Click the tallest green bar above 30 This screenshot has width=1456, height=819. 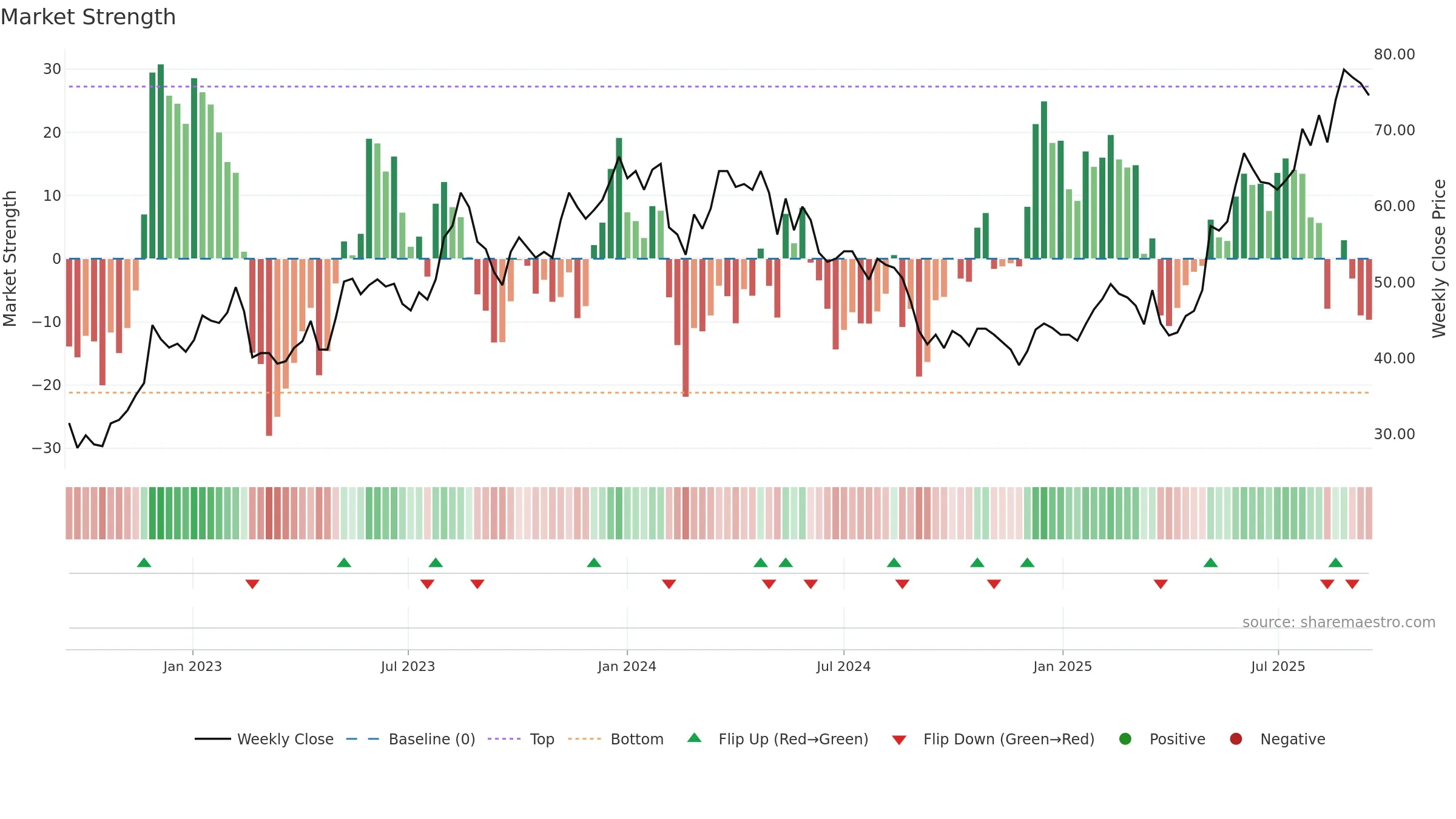pyautogui.click(x=161, y=161)
